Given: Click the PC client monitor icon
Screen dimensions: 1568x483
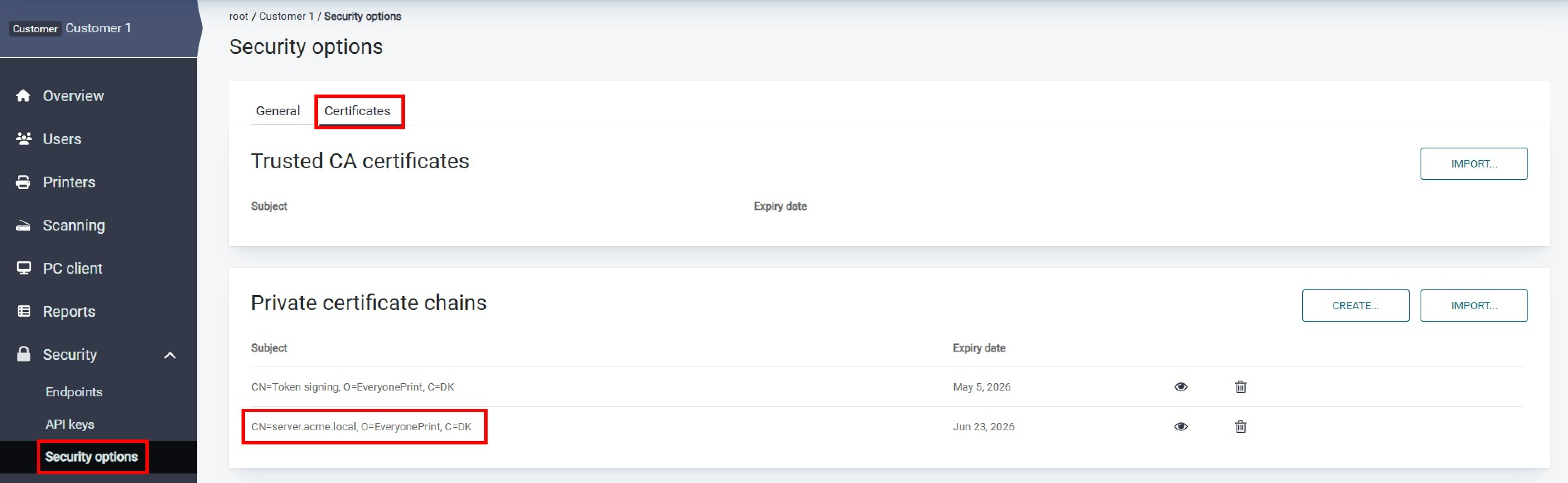Looking at the screenshot, I should click(x=24, y=268).
